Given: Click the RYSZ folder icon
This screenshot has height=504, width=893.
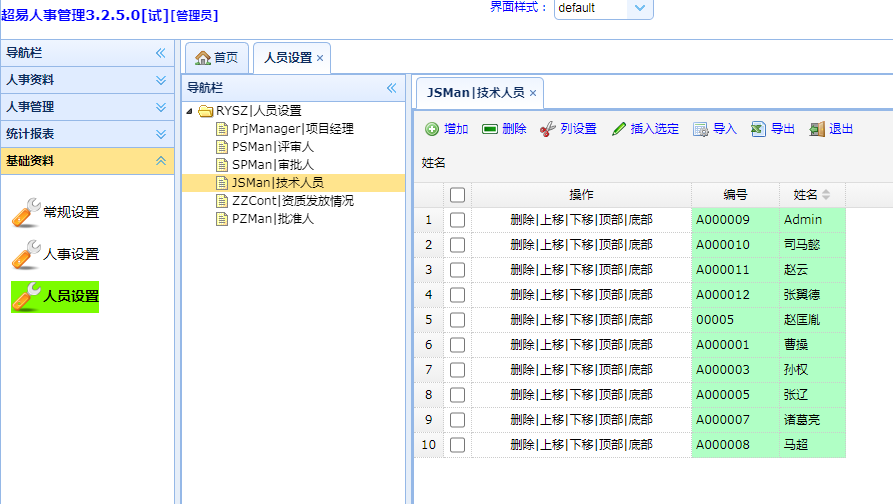Looking at the screenshot, I should coord(206,110).
